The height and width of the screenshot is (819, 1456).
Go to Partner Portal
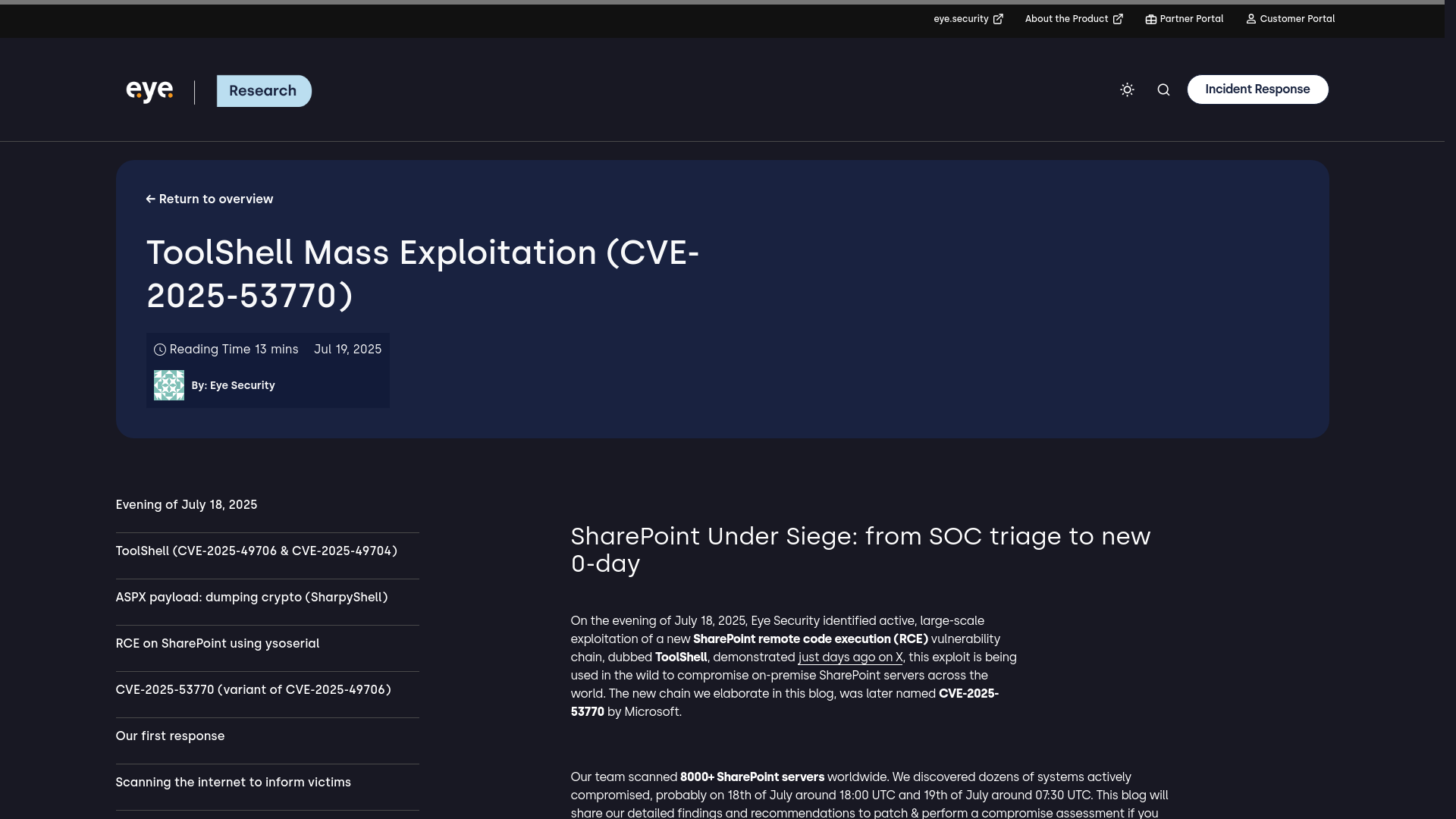1185,19
